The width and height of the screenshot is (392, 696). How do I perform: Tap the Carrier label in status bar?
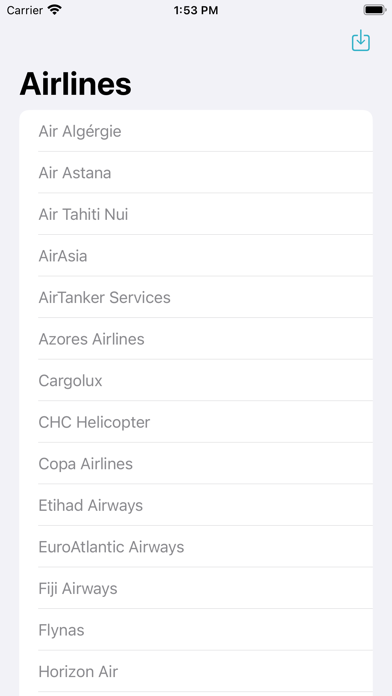[x=24, y=10]
